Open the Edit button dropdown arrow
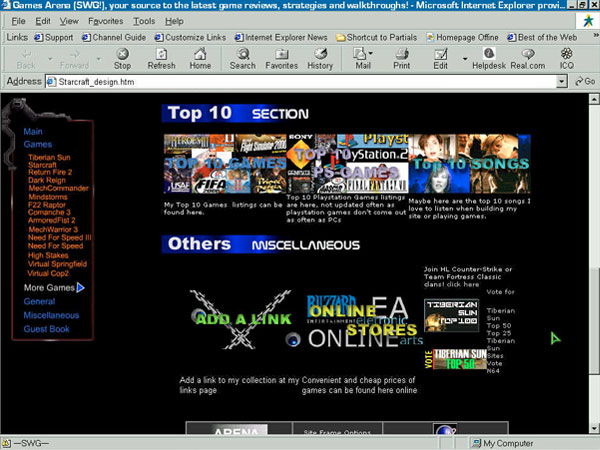600x450 pixels. (465, 59)
